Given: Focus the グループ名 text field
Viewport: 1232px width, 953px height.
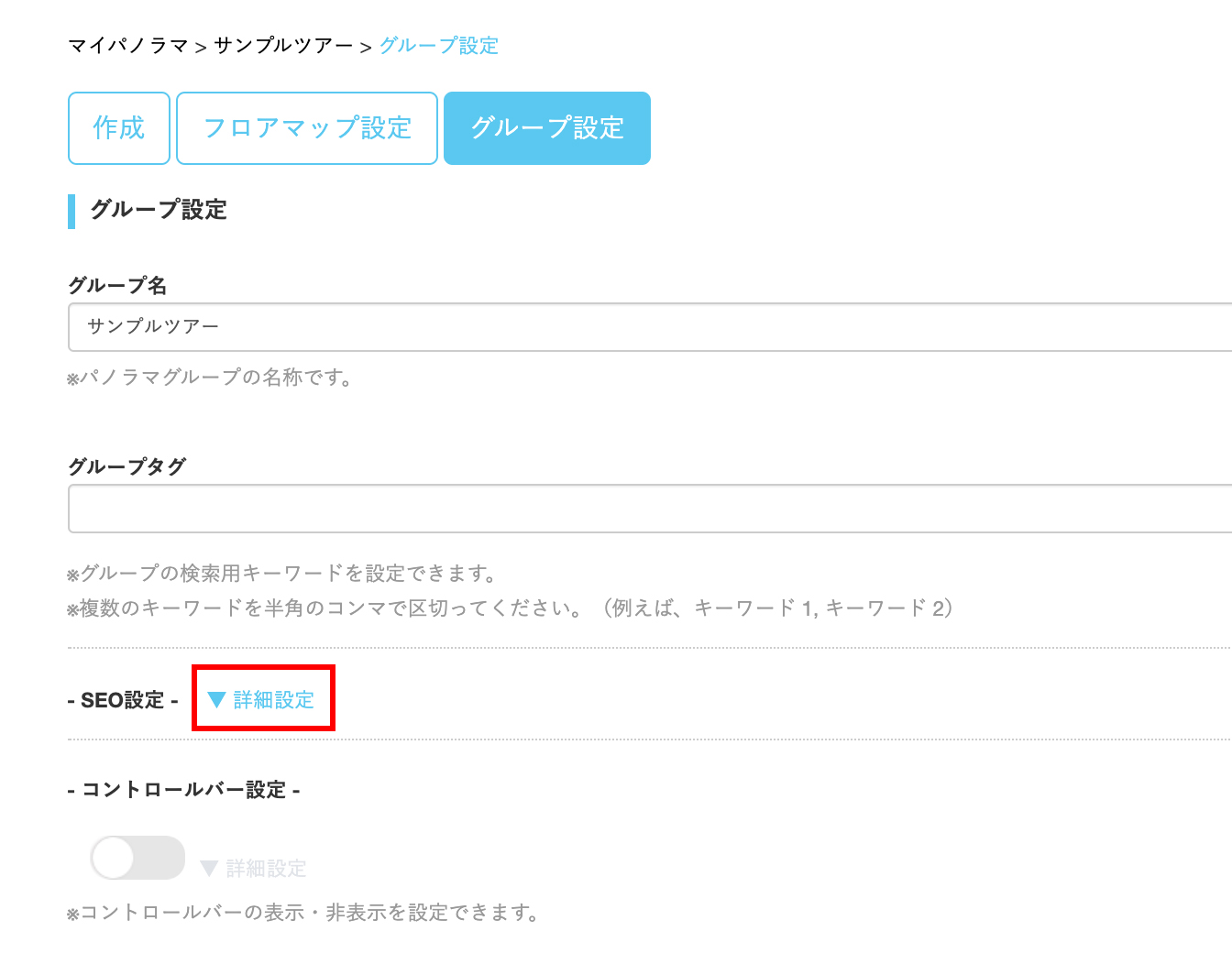Looking at the screenshot, I should pyautogui.click(x=642, y=327).
